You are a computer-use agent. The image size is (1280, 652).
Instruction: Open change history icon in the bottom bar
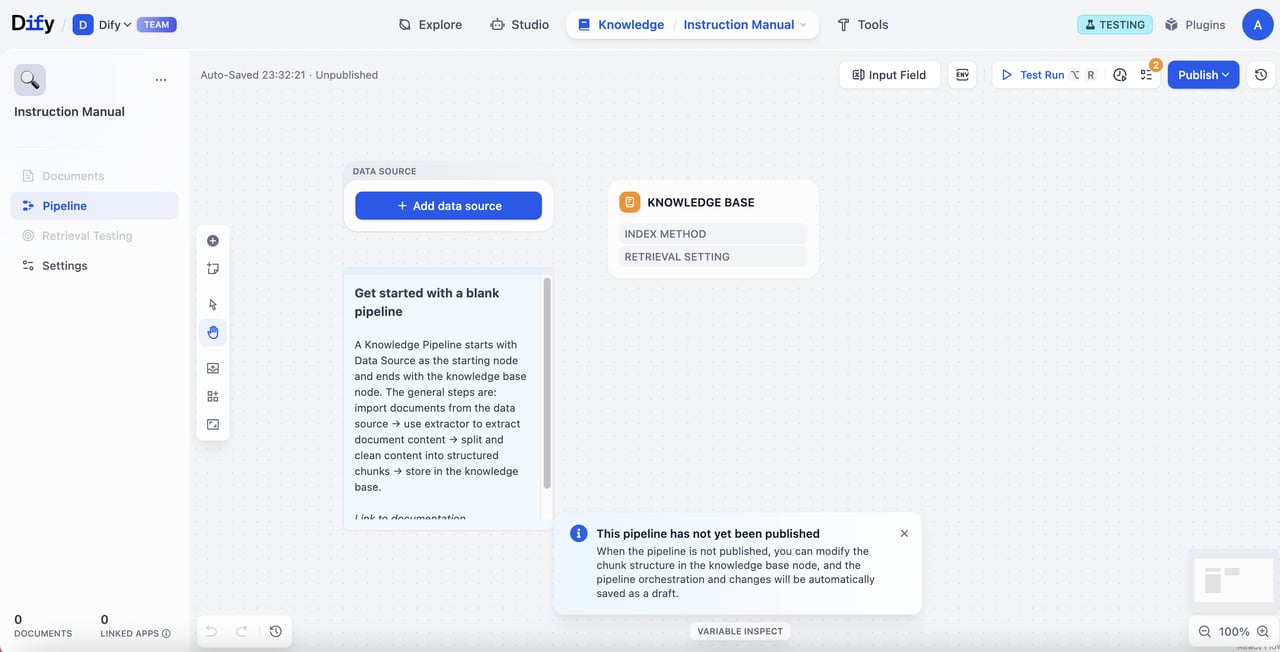276,632
